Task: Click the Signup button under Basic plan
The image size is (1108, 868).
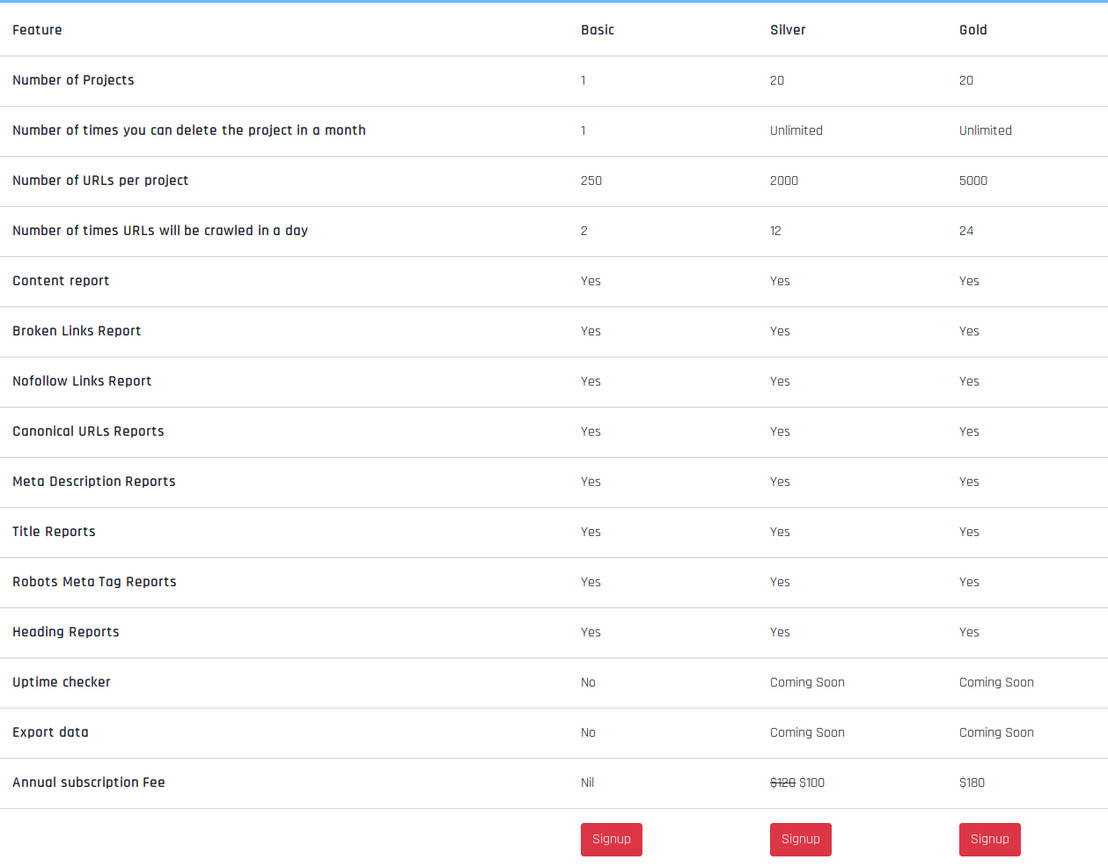Action: 611,839
